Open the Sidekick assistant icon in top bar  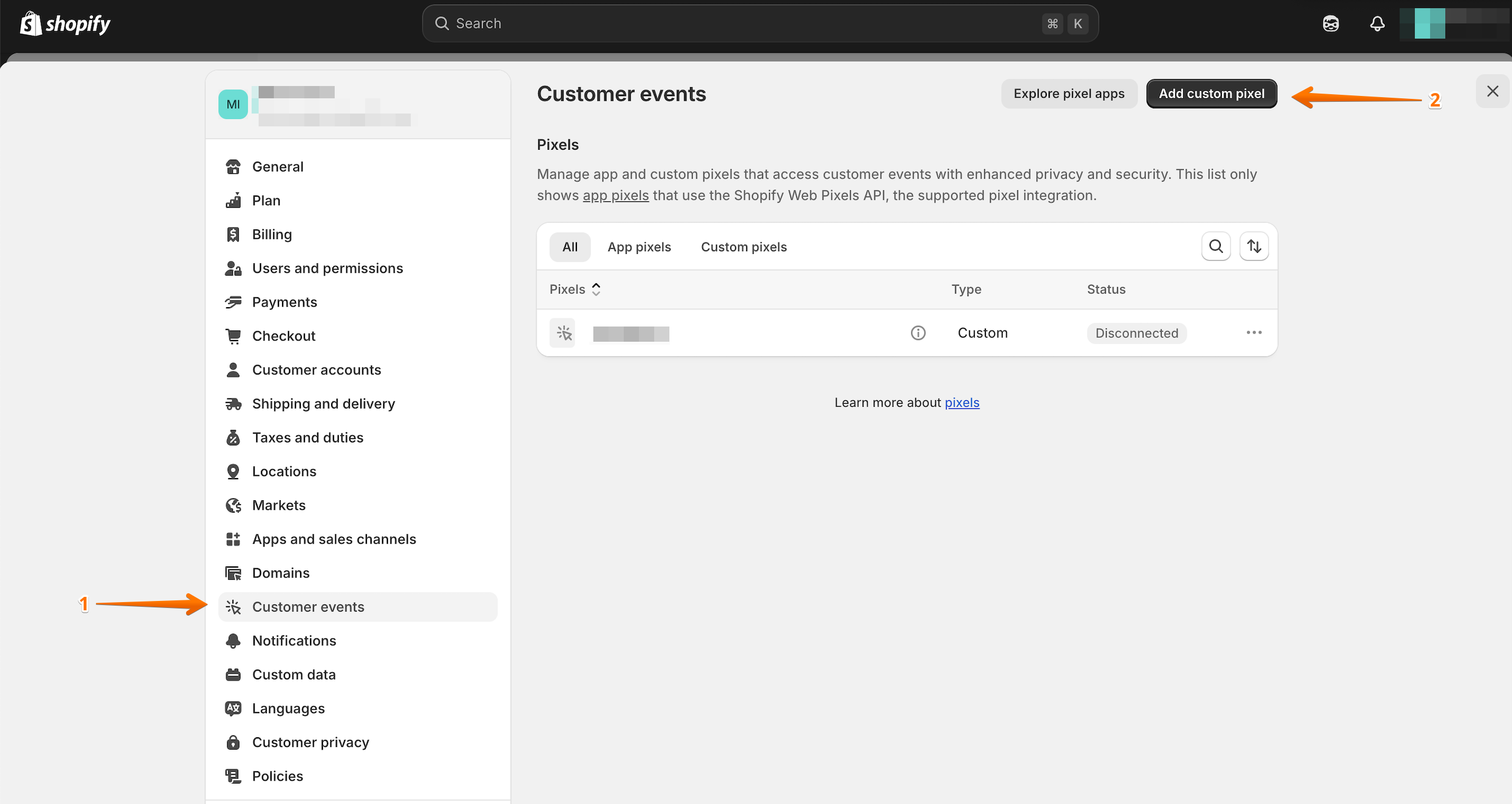(x=1331, y=23)
